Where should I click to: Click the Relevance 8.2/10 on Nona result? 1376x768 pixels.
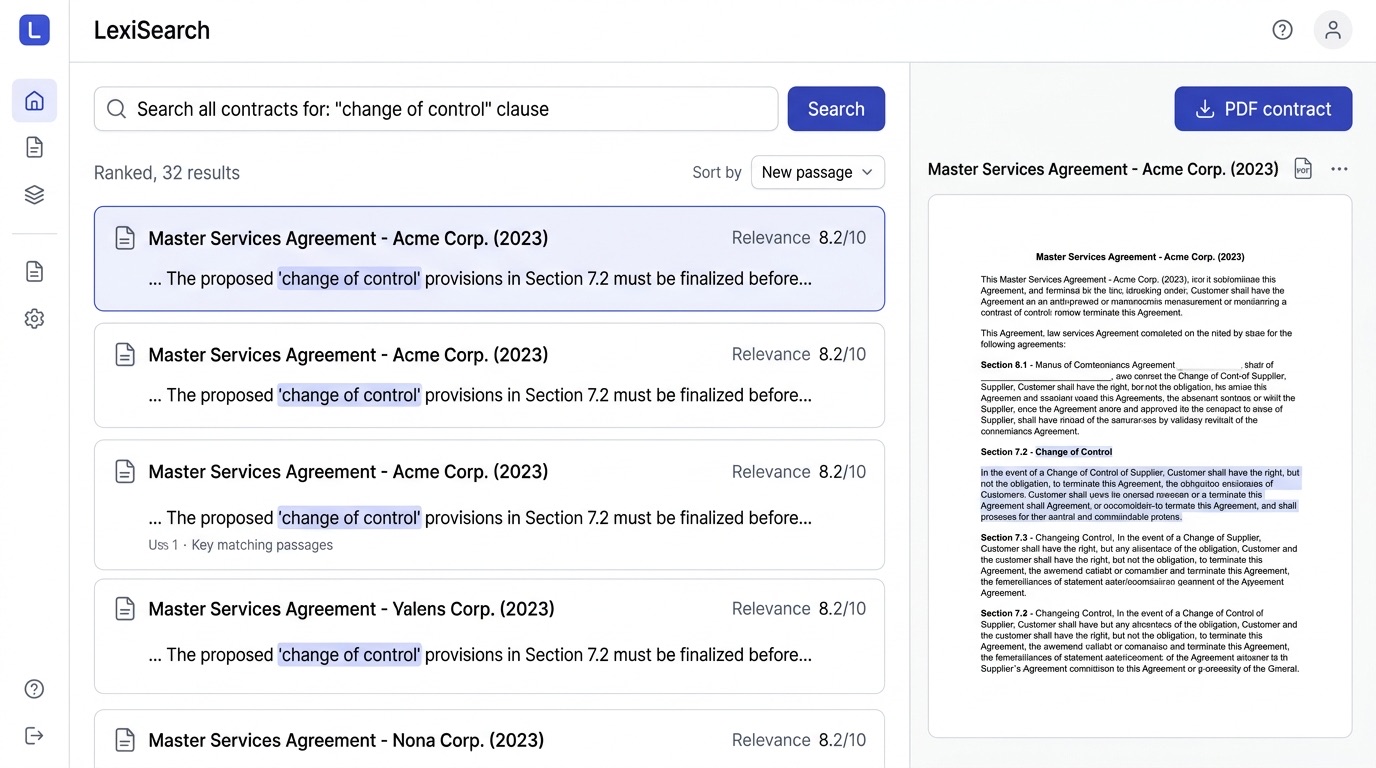click(x=799, y=740)
